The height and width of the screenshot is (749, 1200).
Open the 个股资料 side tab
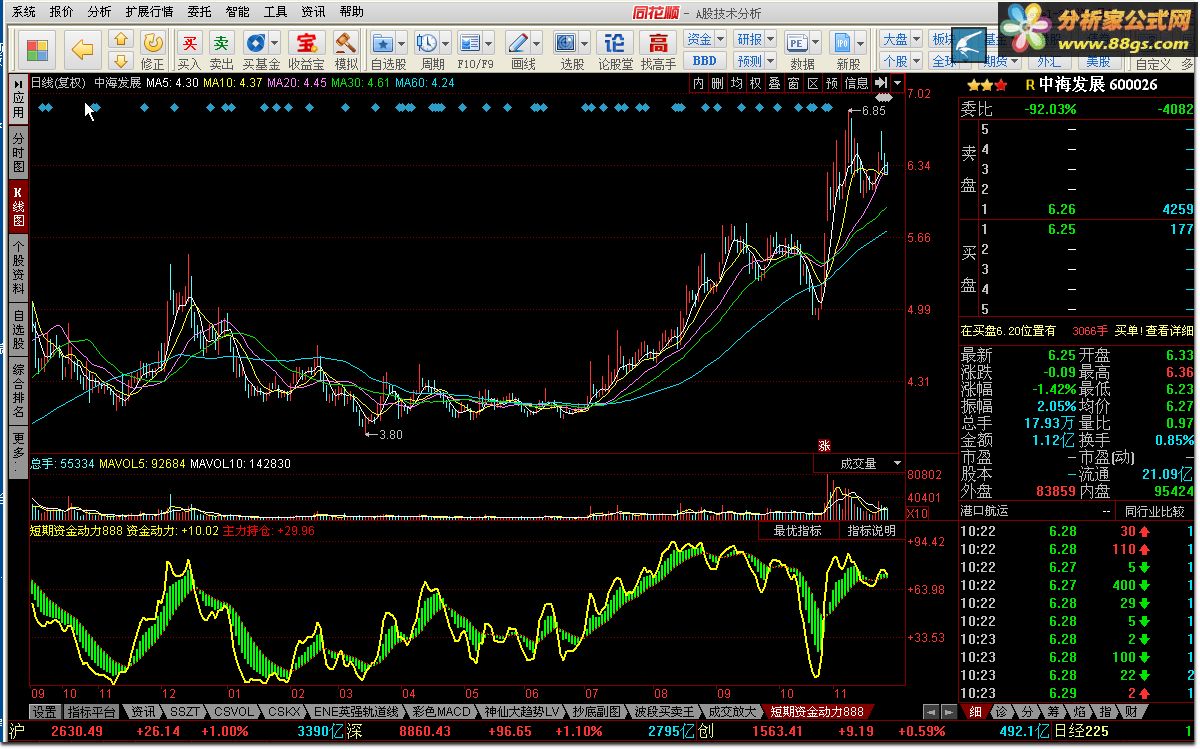tap(18, 267)
